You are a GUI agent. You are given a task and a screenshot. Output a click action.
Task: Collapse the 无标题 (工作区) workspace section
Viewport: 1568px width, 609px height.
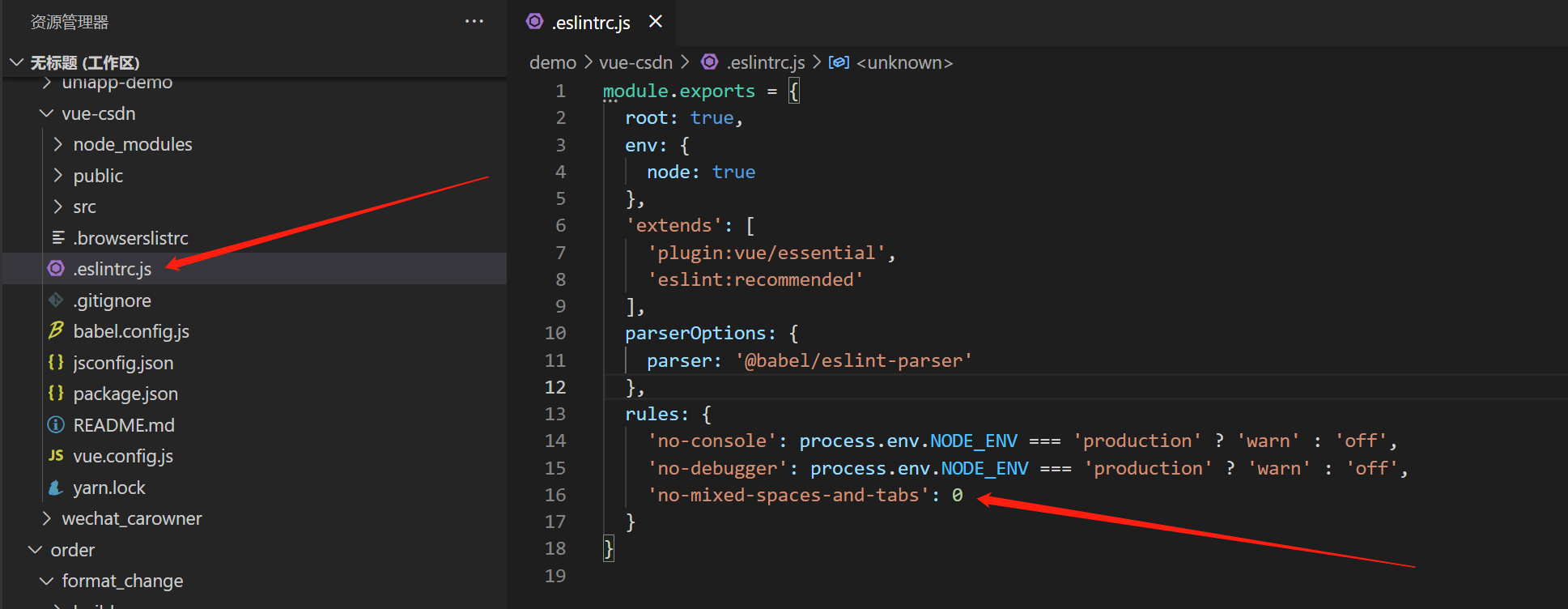[x=16, y=62]
